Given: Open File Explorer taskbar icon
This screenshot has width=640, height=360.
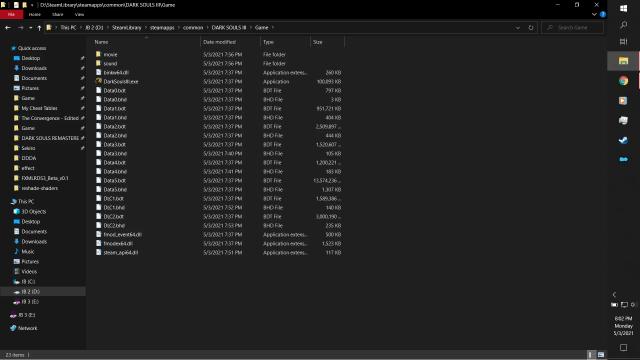Looking at the screenshot, I should click(x=623, y=61).
